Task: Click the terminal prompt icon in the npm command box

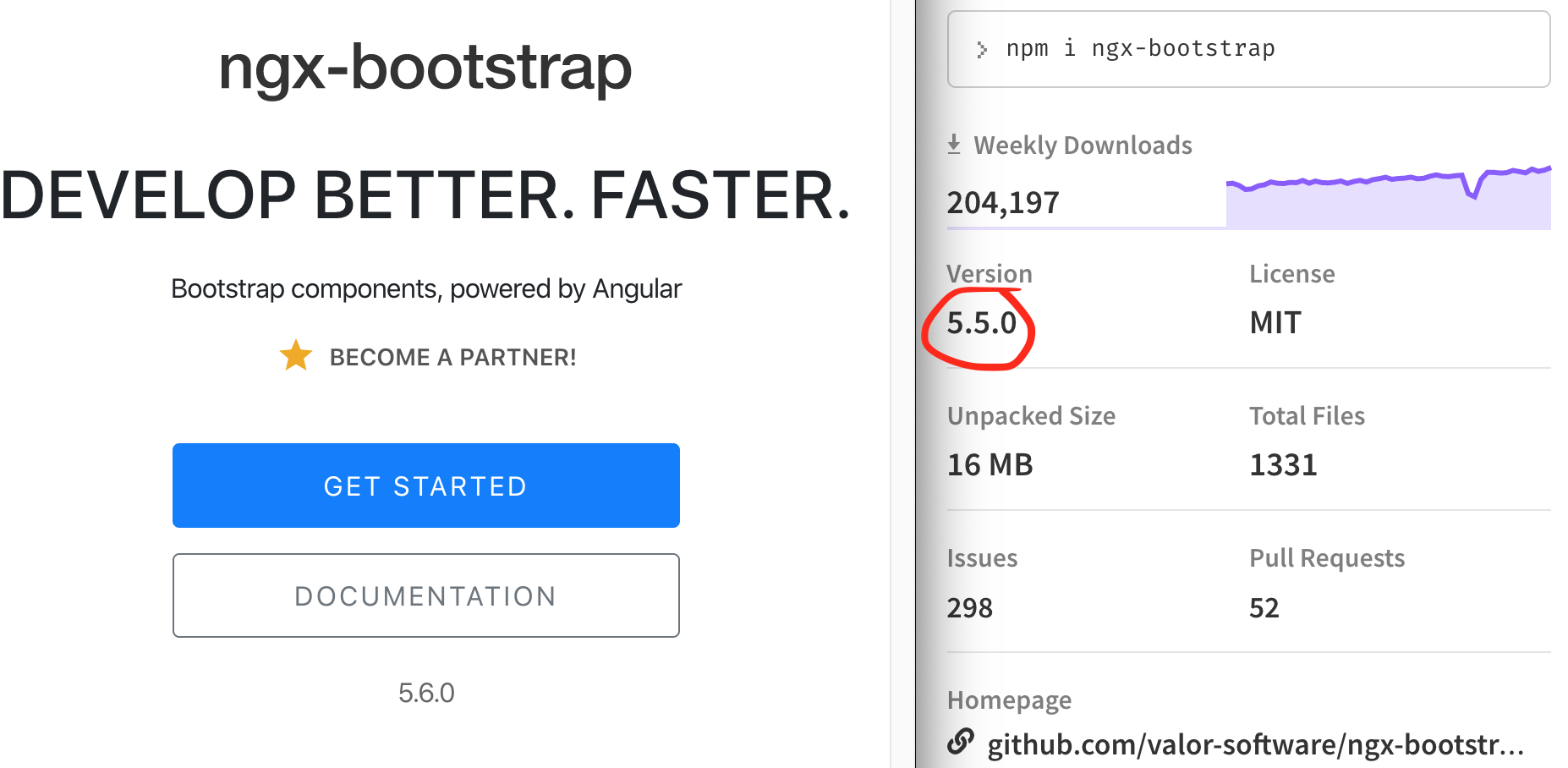Action: [x=983, y=49]
